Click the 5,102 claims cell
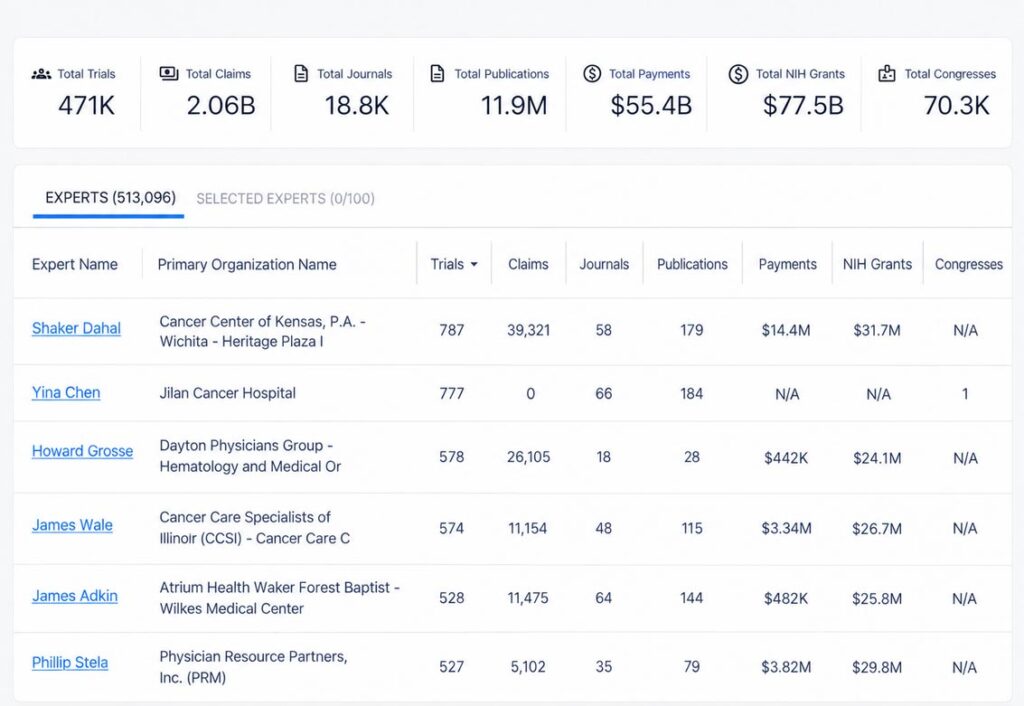This screenshot has height=706, width=1024. tap(528, 666)
